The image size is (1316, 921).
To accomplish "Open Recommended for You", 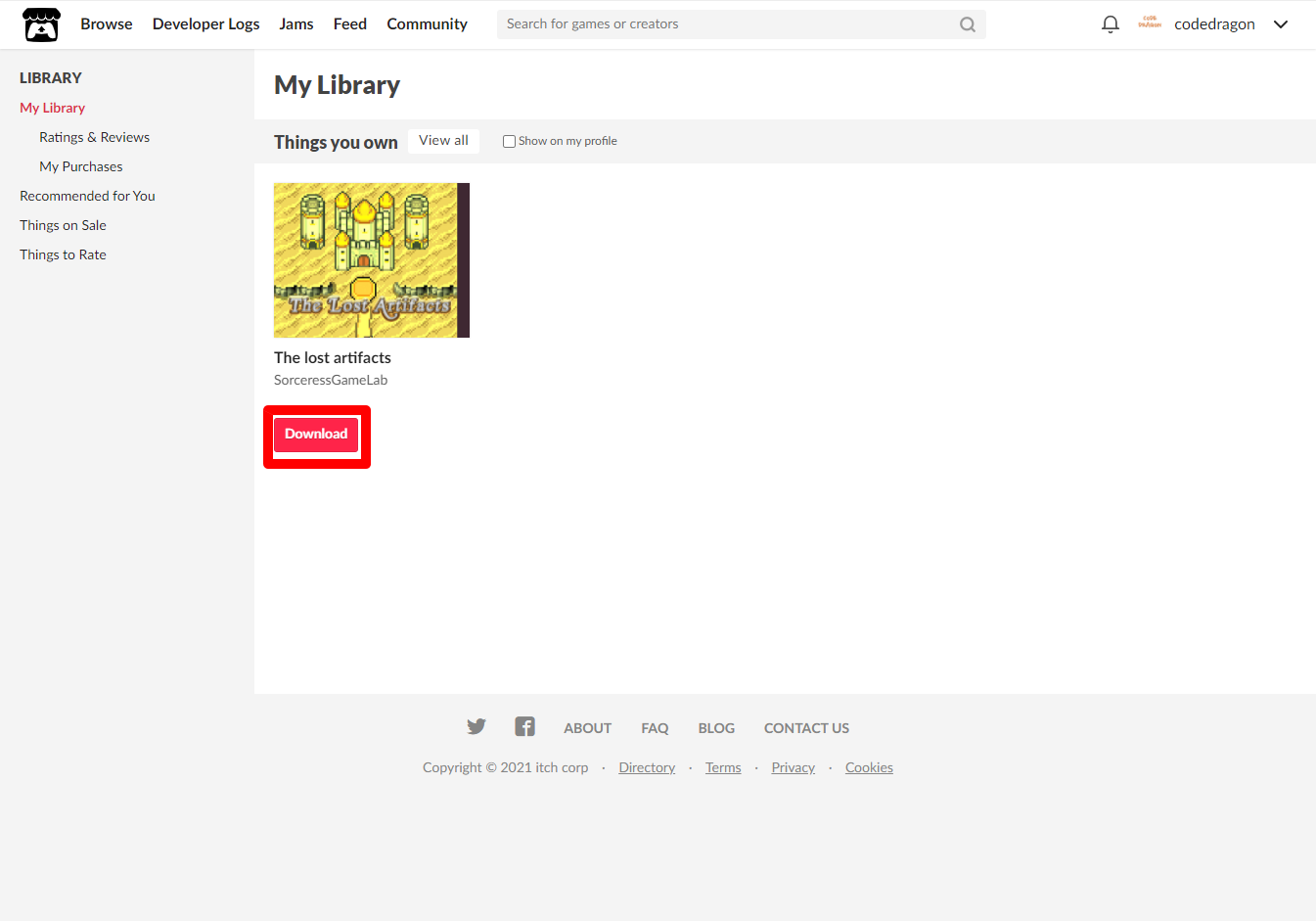I will click(x=88, y=196).
